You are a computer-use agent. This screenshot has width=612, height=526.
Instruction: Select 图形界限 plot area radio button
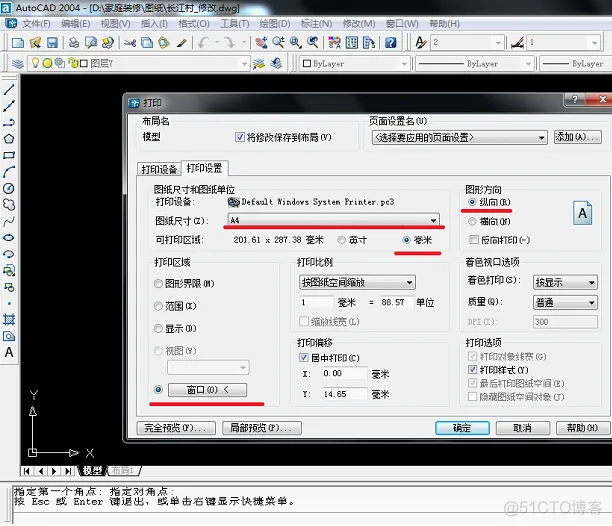click(158, 284)
